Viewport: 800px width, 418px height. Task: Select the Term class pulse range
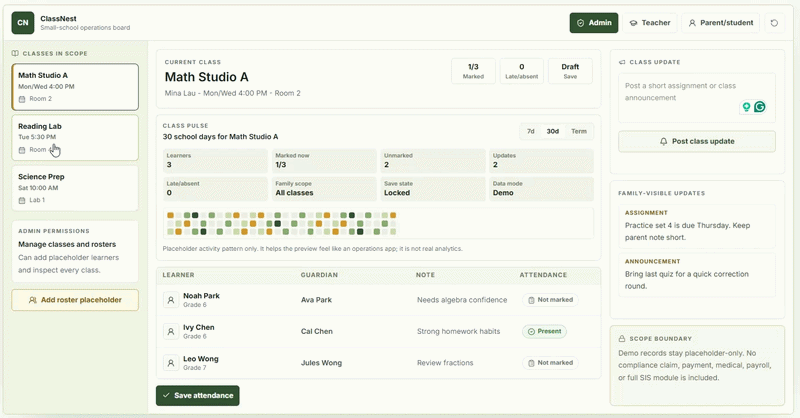[579, 131]
